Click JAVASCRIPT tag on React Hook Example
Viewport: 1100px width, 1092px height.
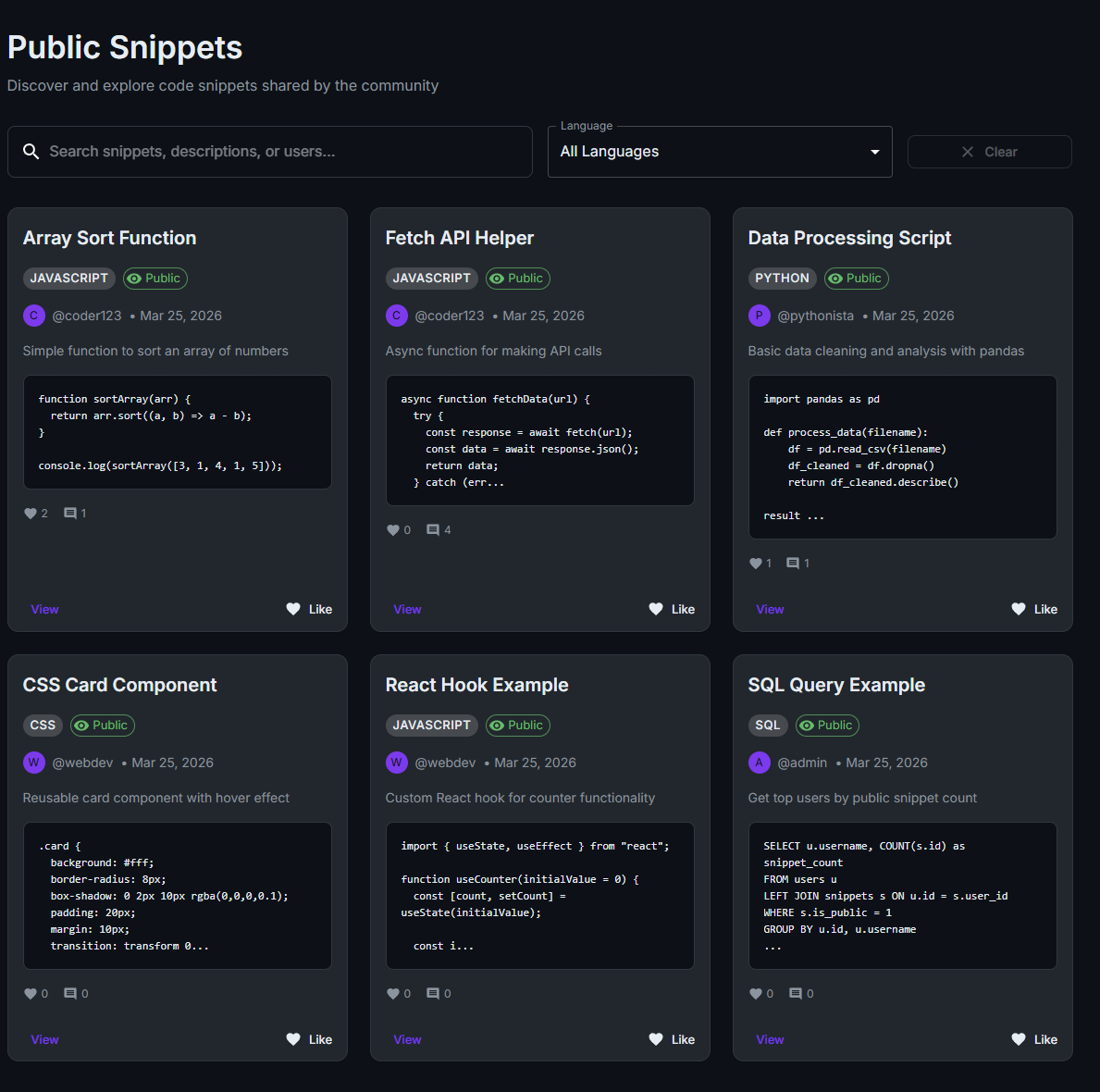[431, 726]
